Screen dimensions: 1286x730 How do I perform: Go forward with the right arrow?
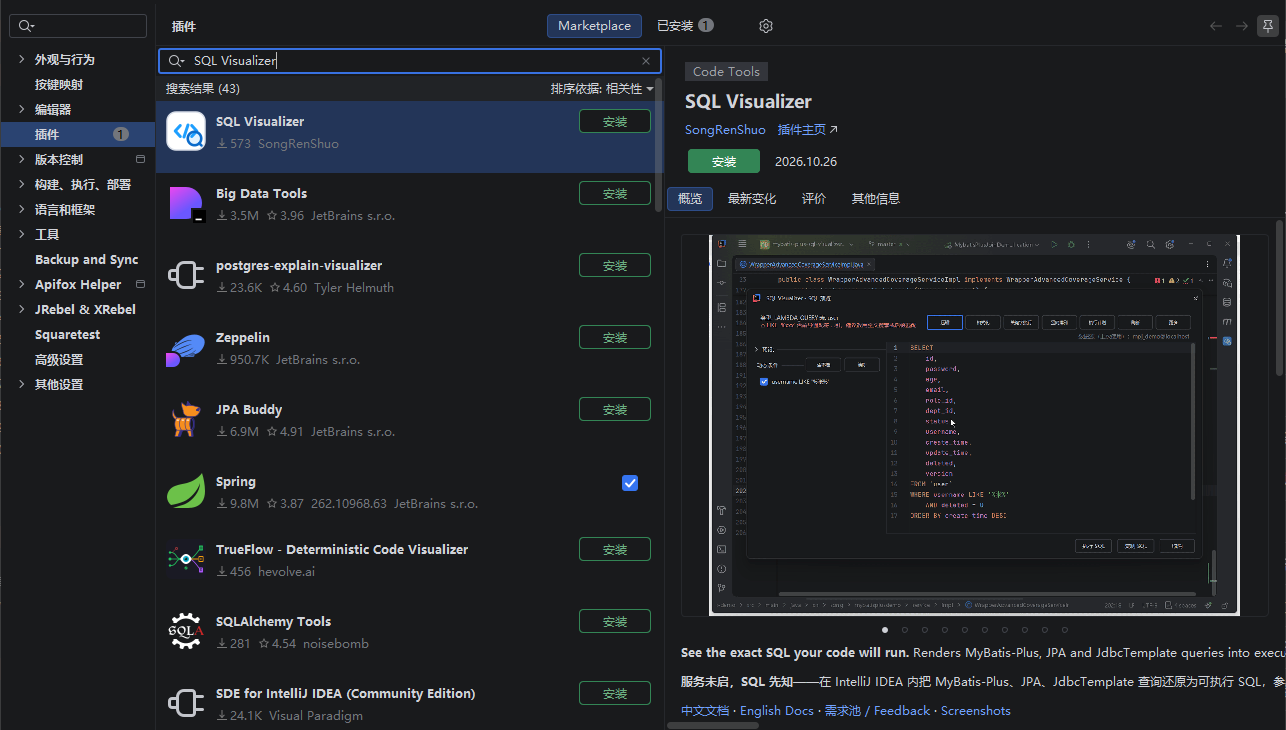(x=1241, y=26)
